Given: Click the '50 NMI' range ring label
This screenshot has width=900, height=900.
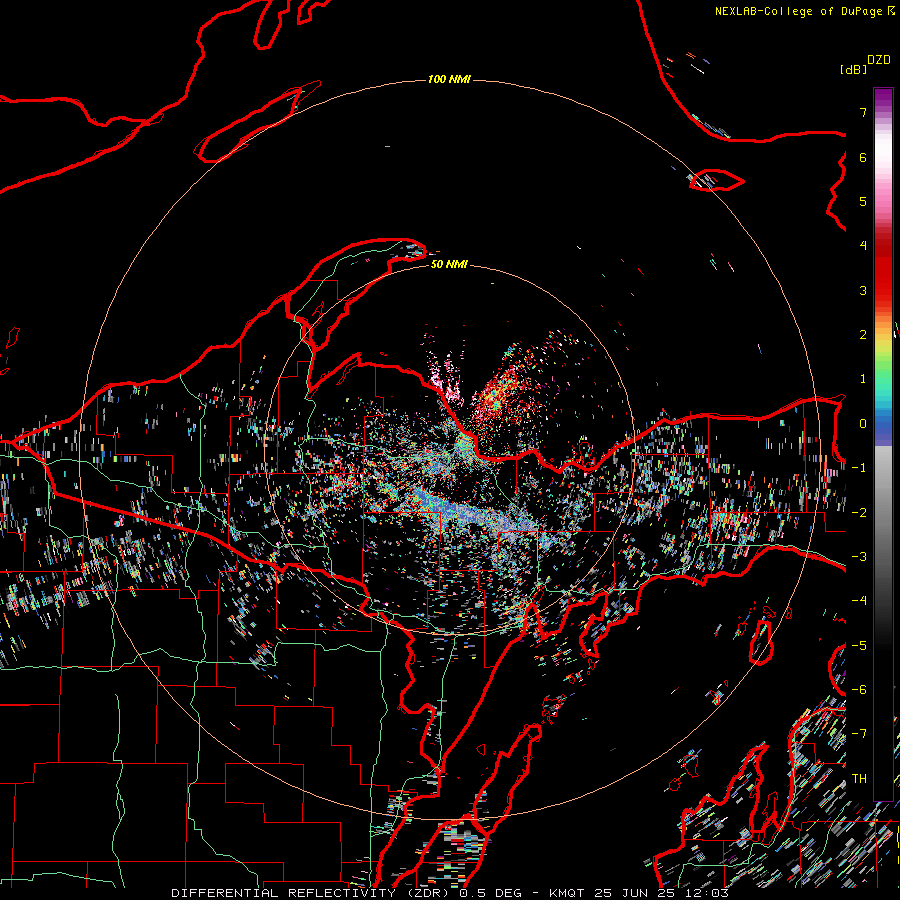Looking at the screenshot, I should coord(449,264).
